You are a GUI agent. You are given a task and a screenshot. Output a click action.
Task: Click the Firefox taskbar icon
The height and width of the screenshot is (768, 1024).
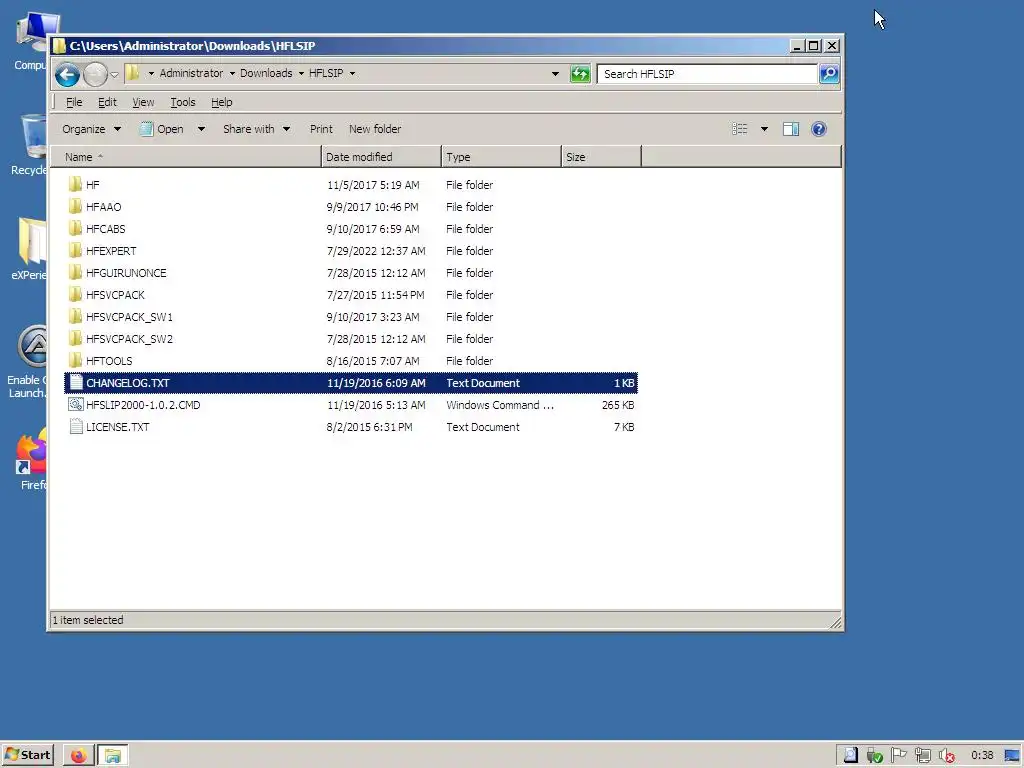pos(78,756)
